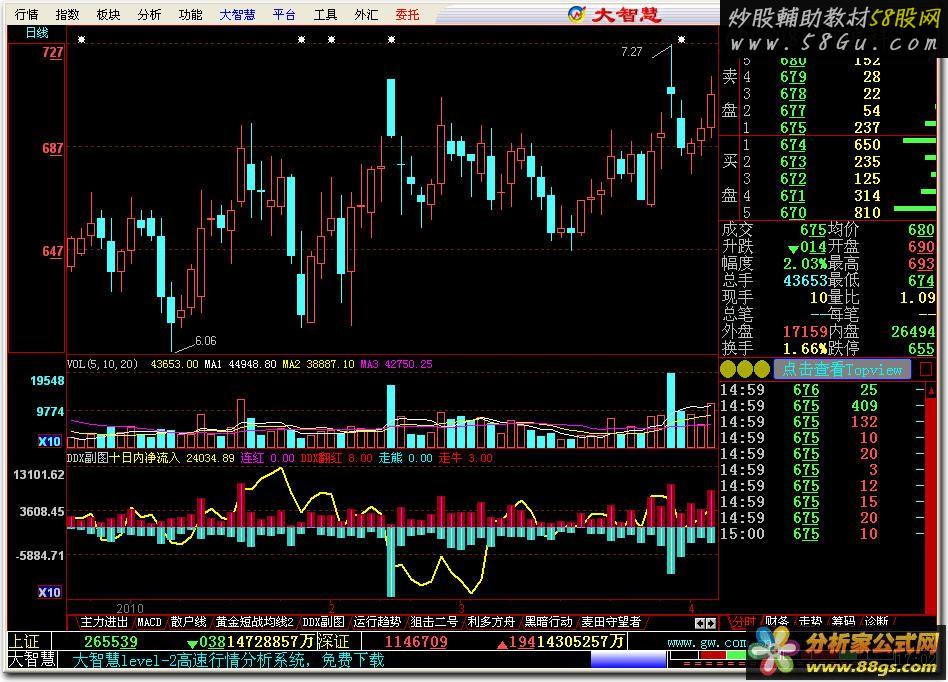This screenshot has height=682, width=948.
Task: Open the 工具 menu
Action: [325, 14]
